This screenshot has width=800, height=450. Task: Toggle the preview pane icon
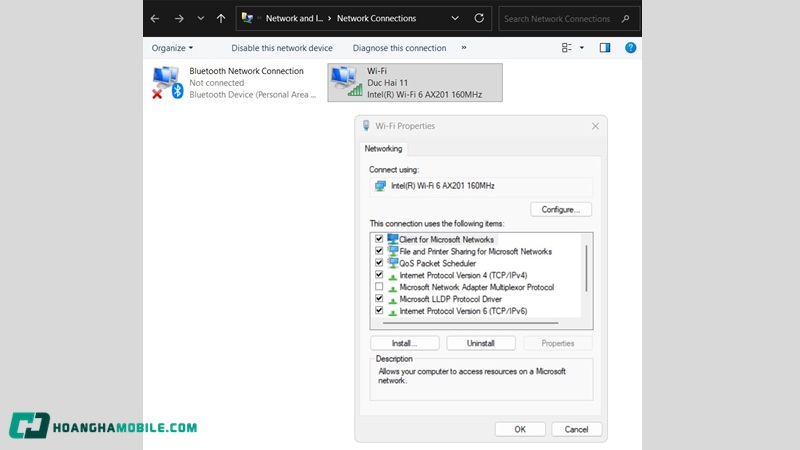pos(605,47)
